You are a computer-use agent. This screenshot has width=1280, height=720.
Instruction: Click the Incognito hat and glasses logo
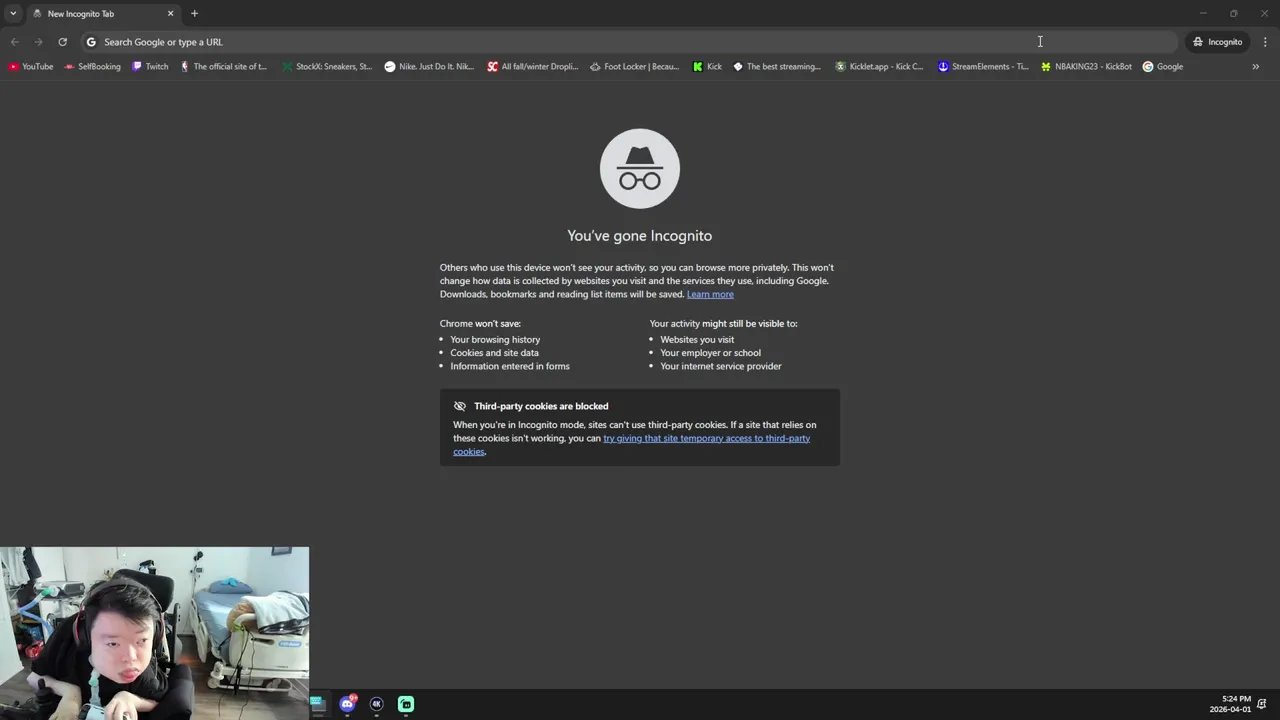coord(640,169)
